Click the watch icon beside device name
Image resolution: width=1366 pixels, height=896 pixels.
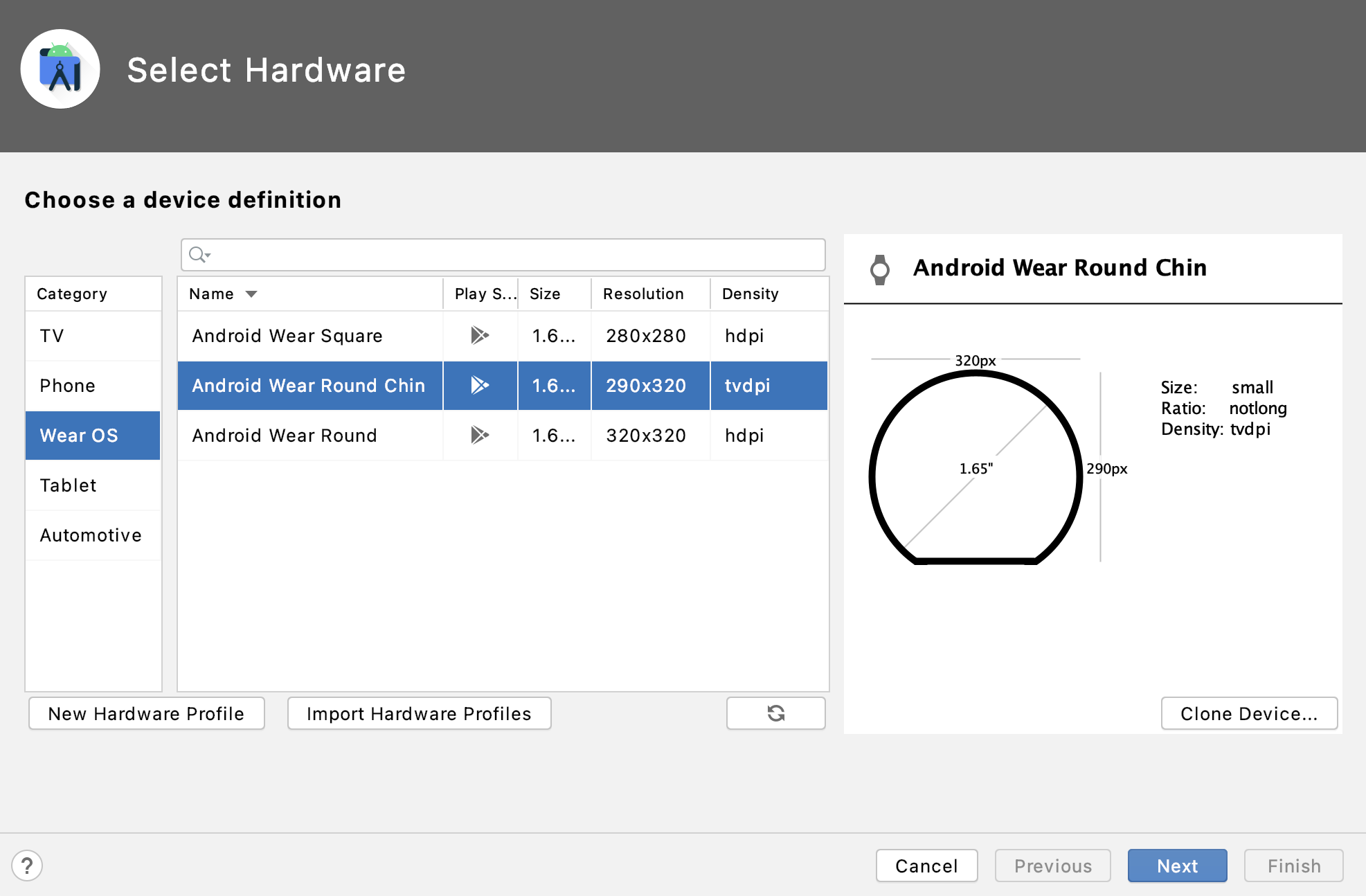click(x=880, y=269)
